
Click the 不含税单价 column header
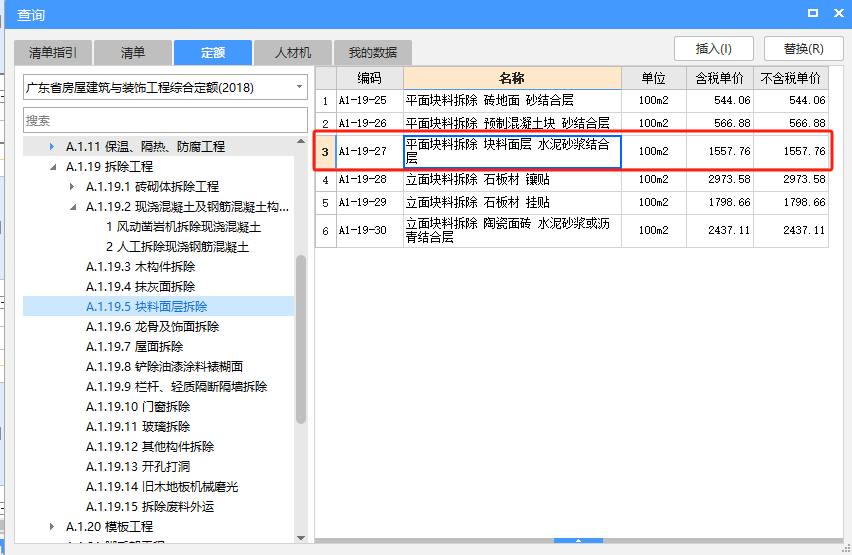click(x=791, y=78)
